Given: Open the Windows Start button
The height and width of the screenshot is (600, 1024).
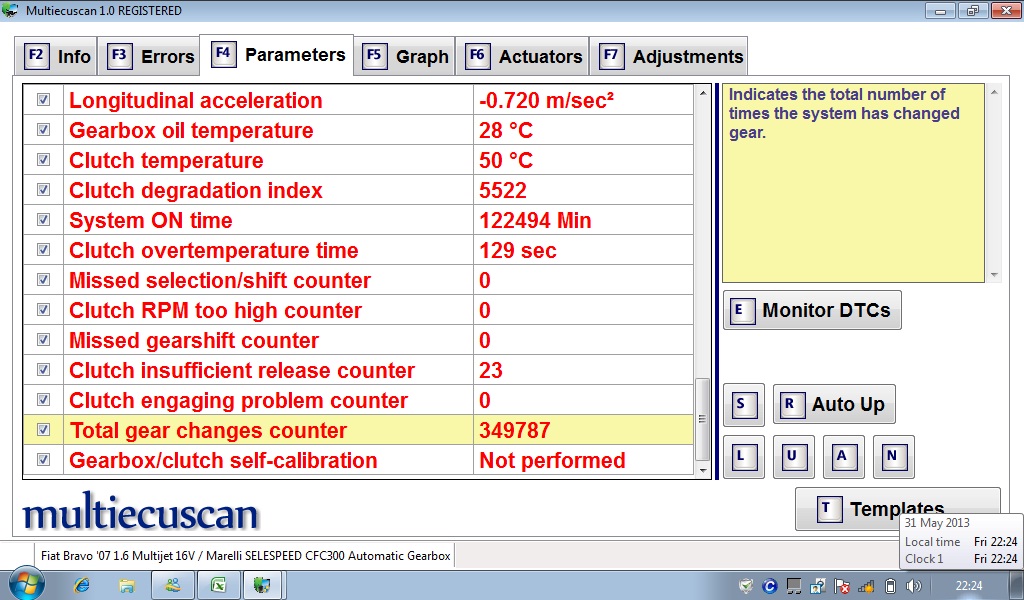Looking at the screenshot, I should (x=26, y=584).
